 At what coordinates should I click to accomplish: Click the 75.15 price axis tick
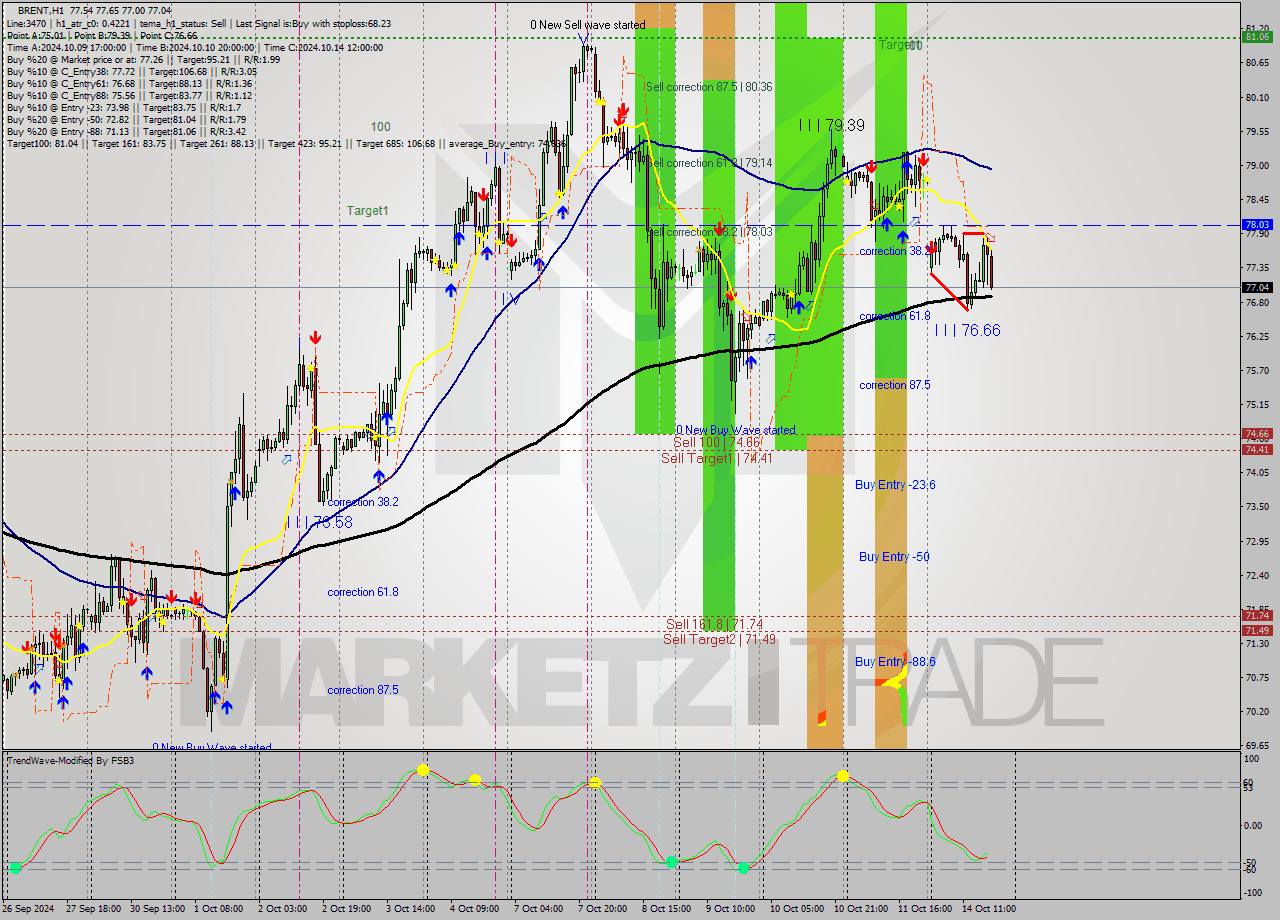[x=1257, y=405]
